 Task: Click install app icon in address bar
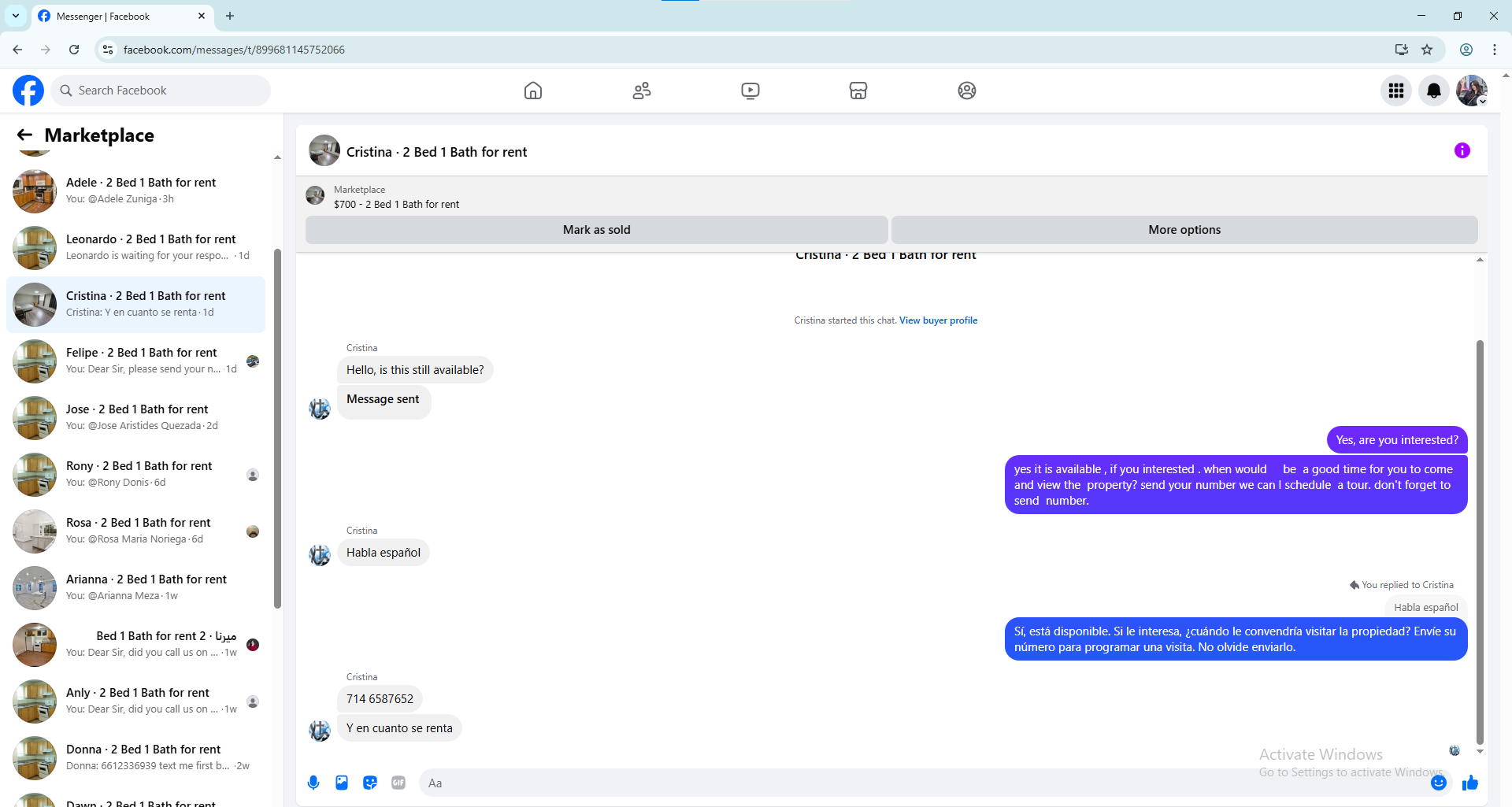[x=1402, y=50]
